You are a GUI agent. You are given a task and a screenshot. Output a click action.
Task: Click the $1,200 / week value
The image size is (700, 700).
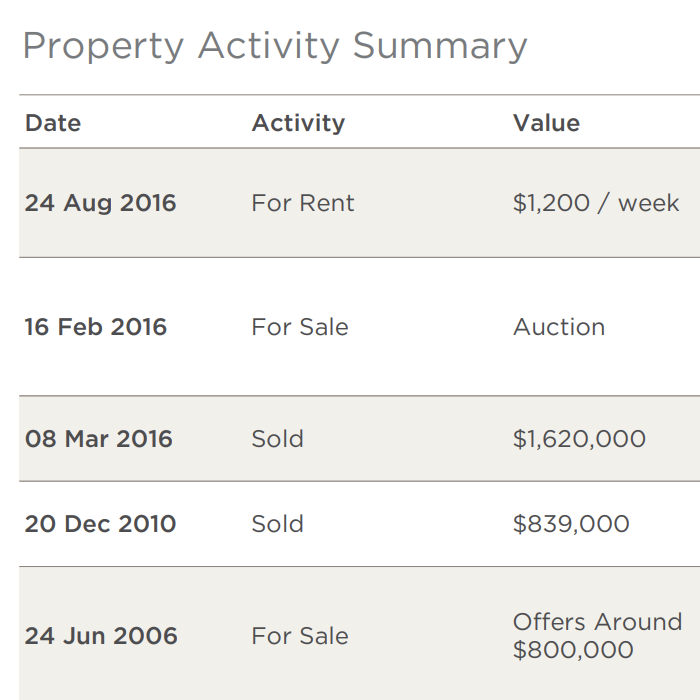[x=596, y=203]
